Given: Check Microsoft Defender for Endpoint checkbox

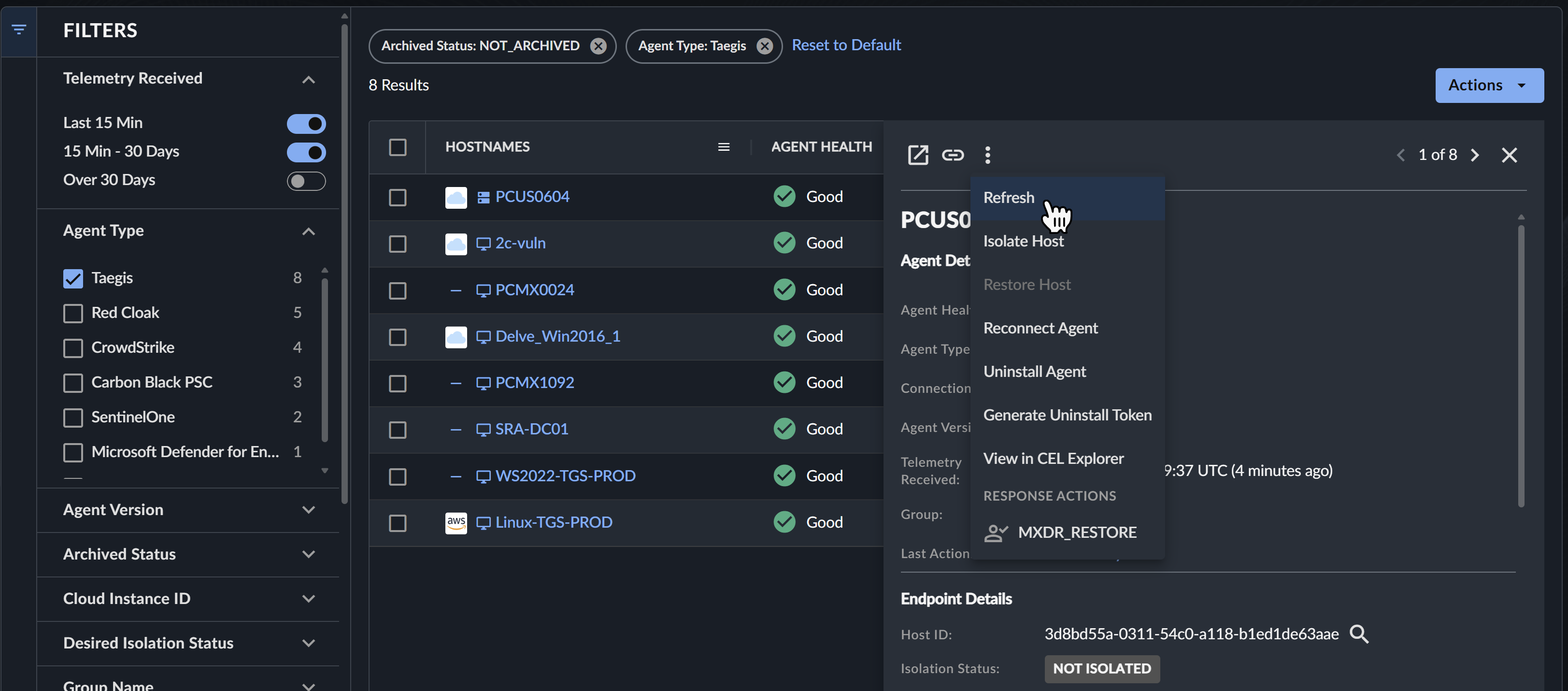Looking at the screenshot, I should tap(73, 452).
